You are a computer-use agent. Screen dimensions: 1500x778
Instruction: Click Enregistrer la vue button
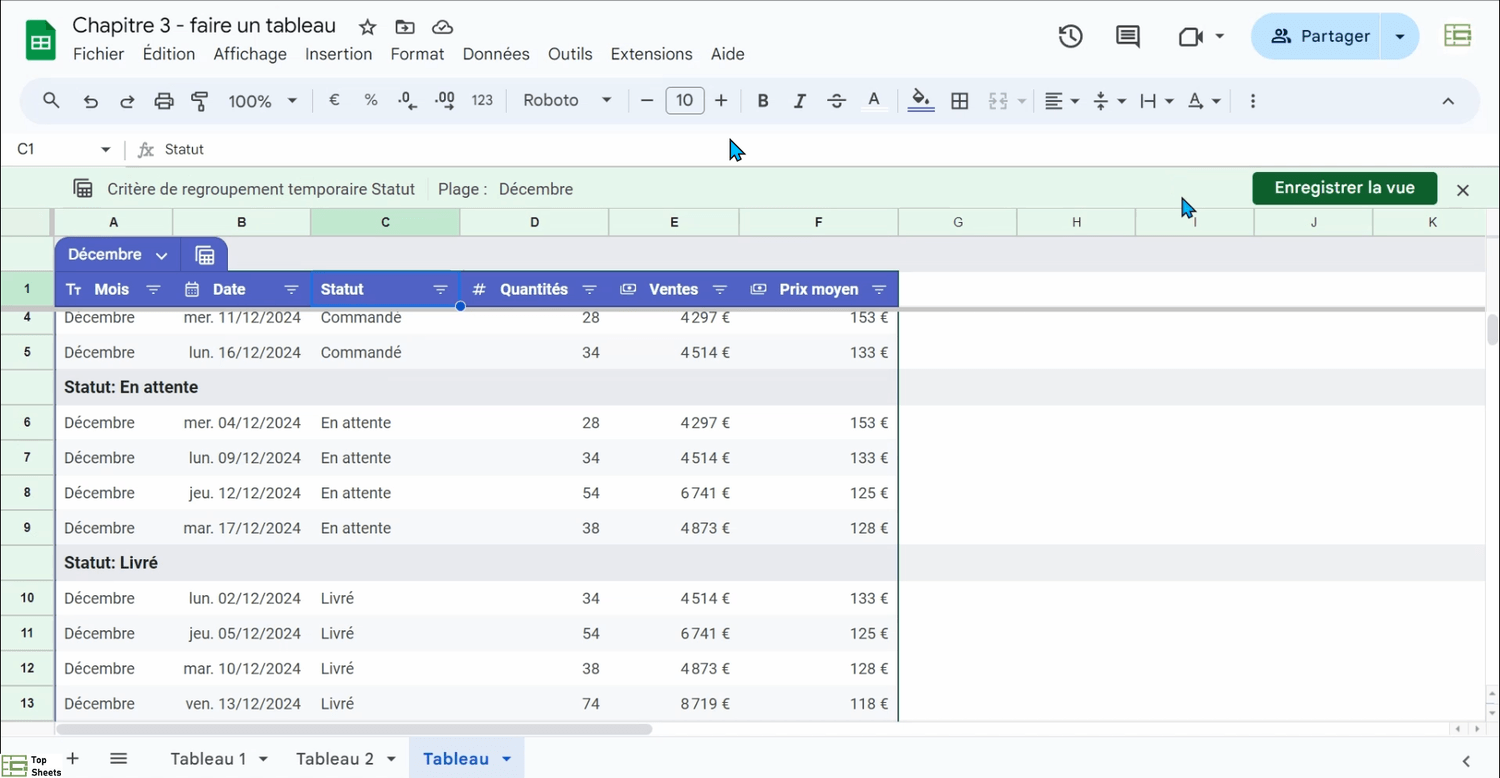pyautogui.click(x=1344, y=188)
